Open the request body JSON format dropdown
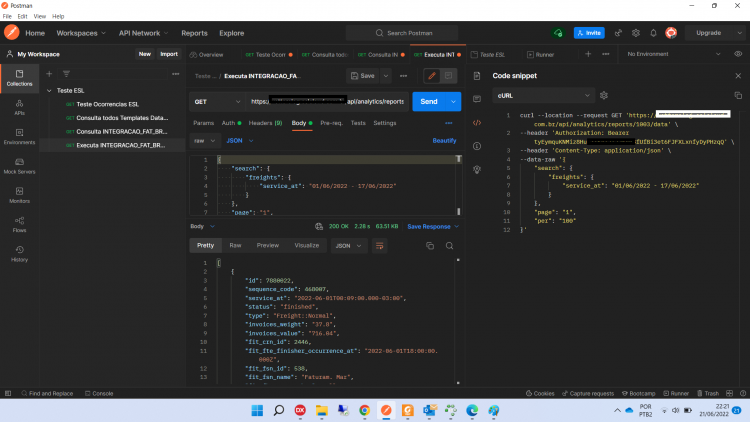Screen dimensions: 750x422 pyautogui.click(x=240, y=141)
